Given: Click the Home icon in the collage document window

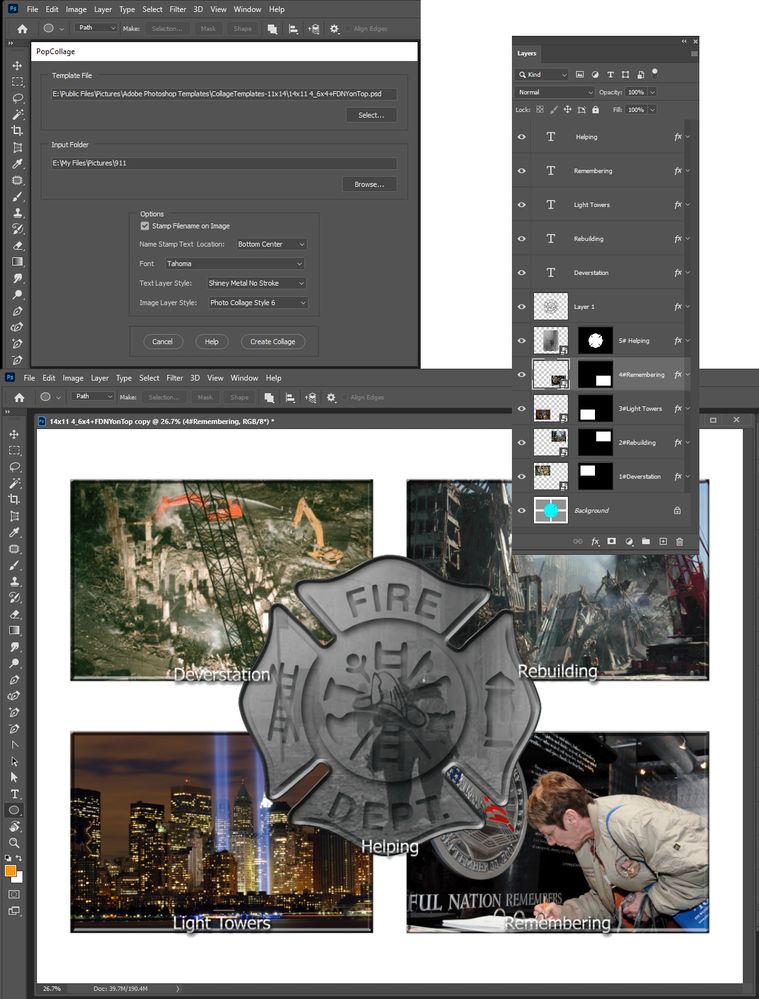Looking at the screenshot, I should [19, 398].
